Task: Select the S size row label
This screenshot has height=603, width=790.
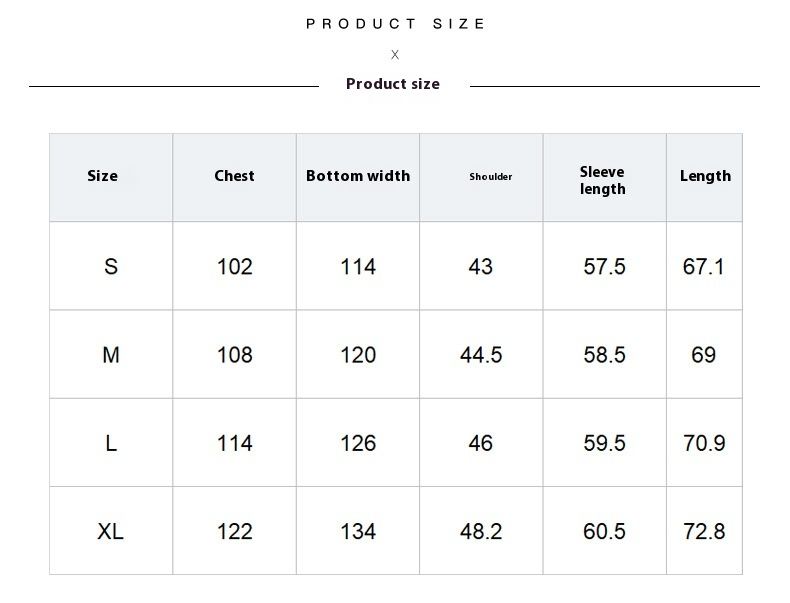Action: pyautogui.click(x=111, y=266)
